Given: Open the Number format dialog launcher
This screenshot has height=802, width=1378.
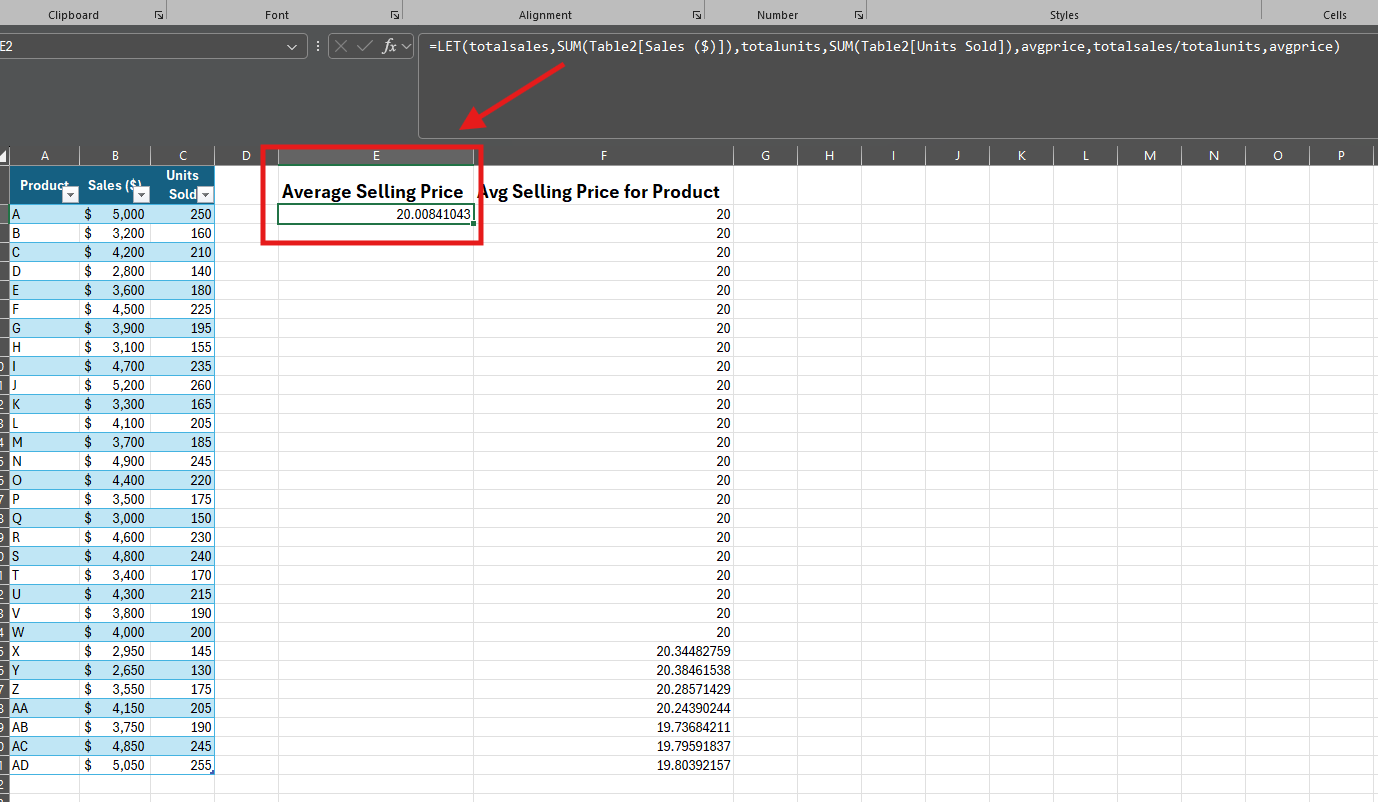Looking at the screenshot, I should (859, 15).
